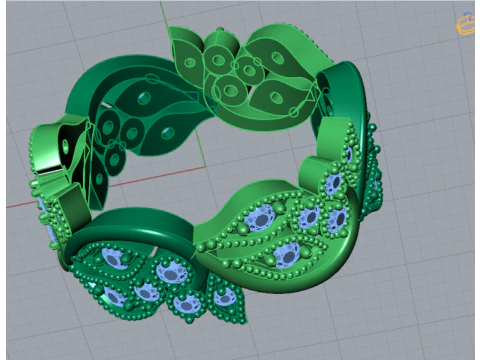Image resolution: width=480 pixels, height=360 pixels.
Task: Click the orange ring icon in the corner
Action: point(465,23)
